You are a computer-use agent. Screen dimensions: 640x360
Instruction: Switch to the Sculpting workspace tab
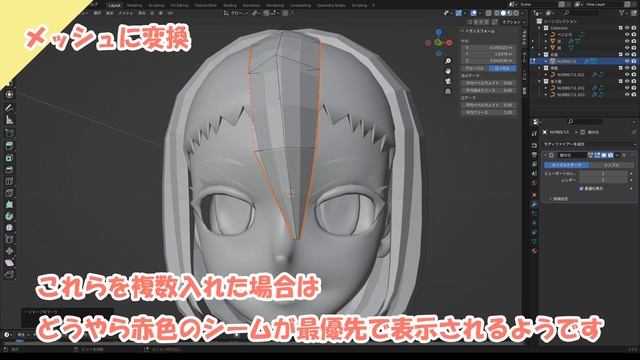click(156, 5)
